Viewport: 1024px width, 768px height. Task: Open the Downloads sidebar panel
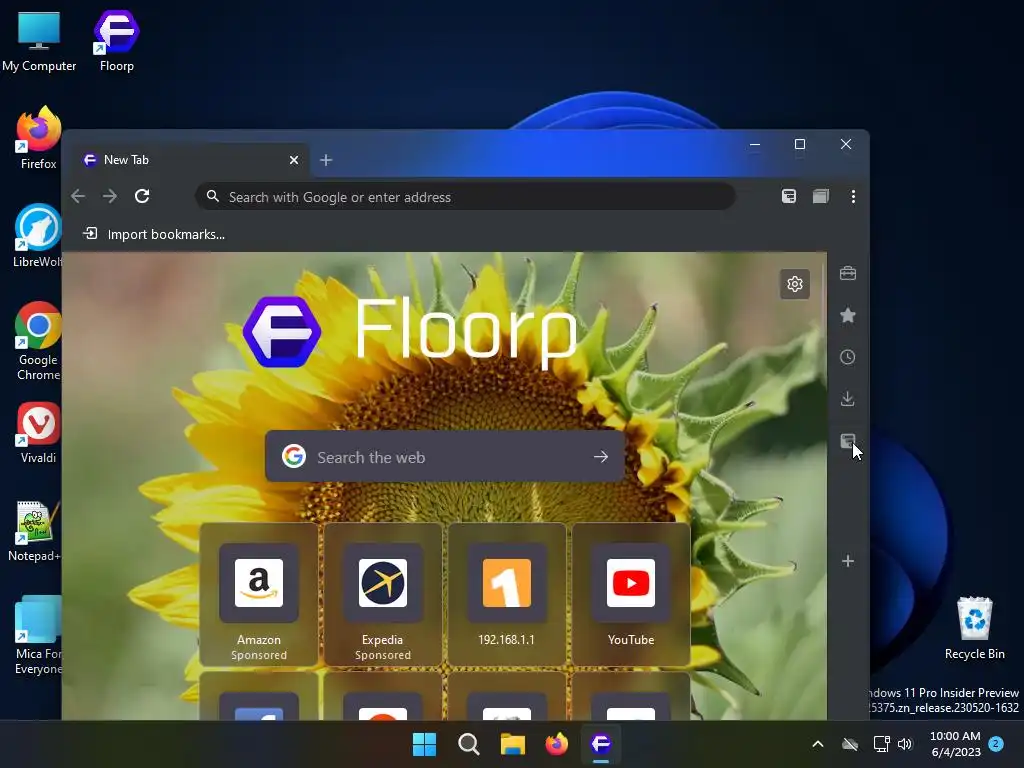coord(848,399)
